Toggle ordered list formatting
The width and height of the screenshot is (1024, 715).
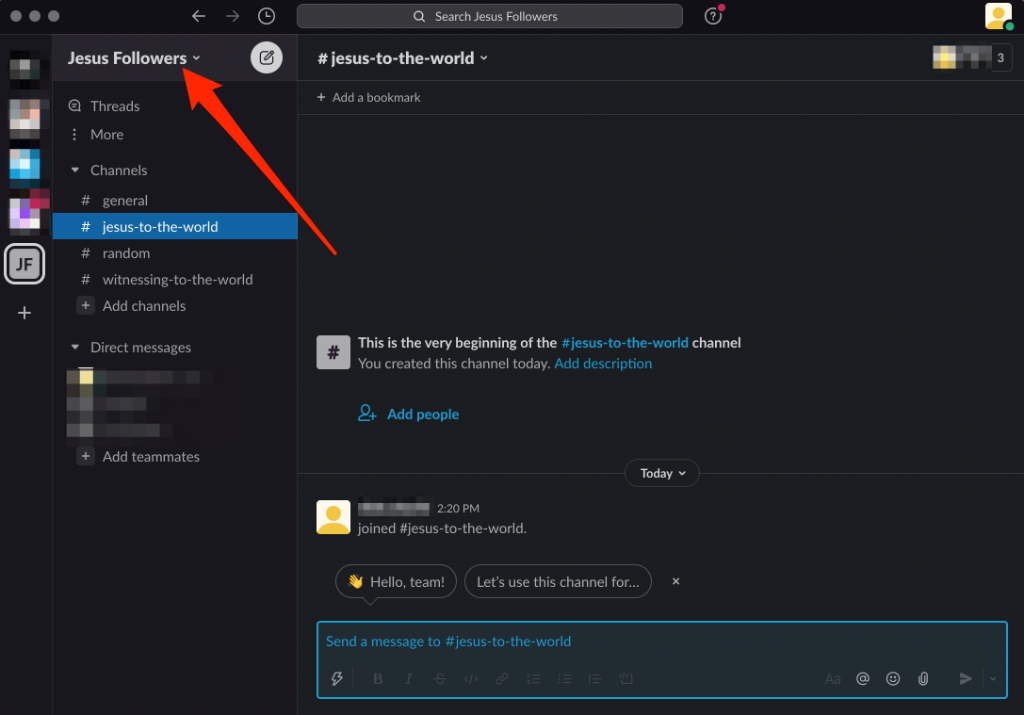click(533, 678)
